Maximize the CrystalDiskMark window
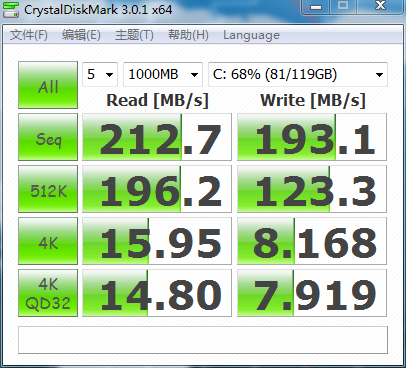The height and width of the screenshot is (368, 406). pyautogui.click(x=343, y=7)
